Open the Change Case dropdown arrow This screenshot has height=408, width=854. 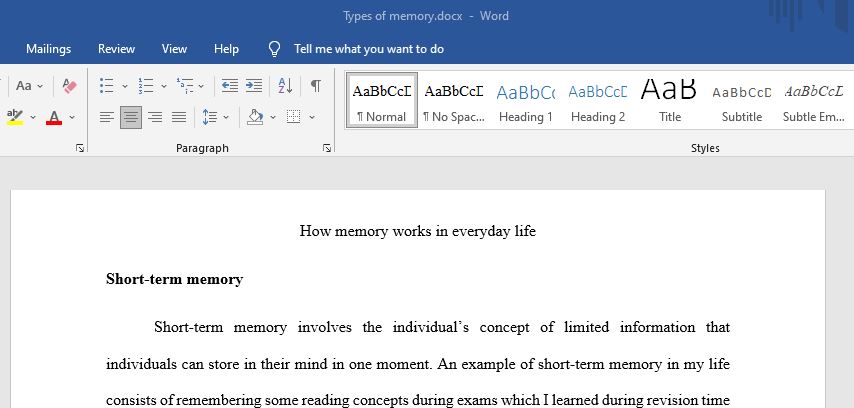click(x=40, y=86)
